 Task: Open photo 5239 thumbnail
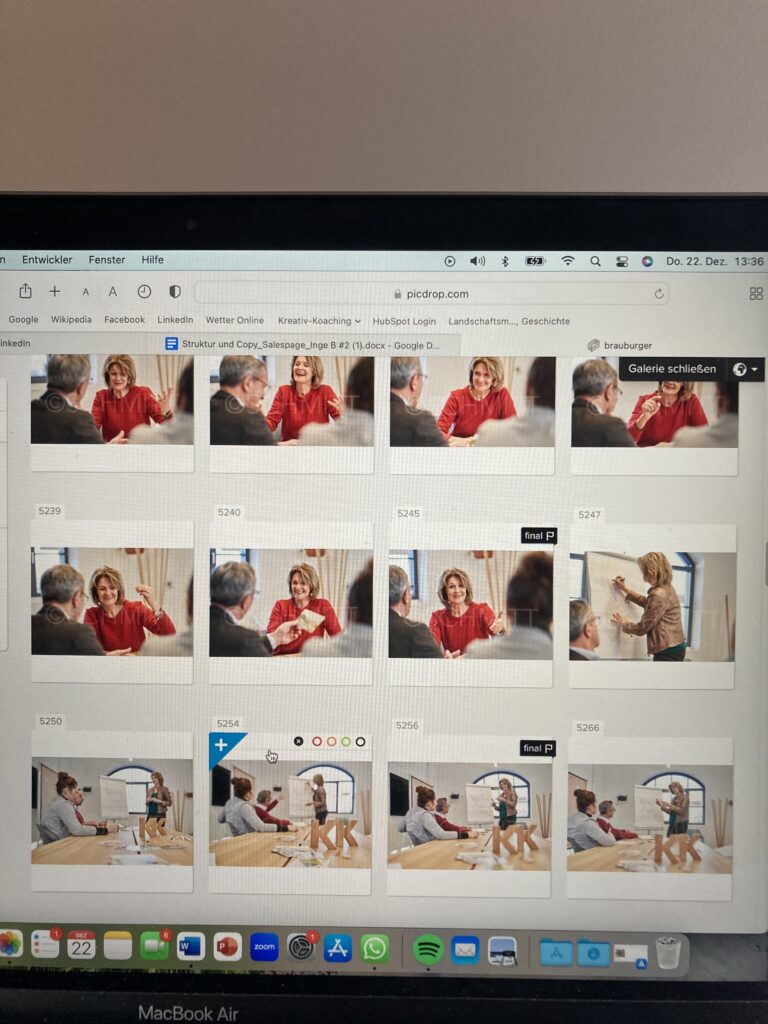pyautogui.click(x=112, y=601)
